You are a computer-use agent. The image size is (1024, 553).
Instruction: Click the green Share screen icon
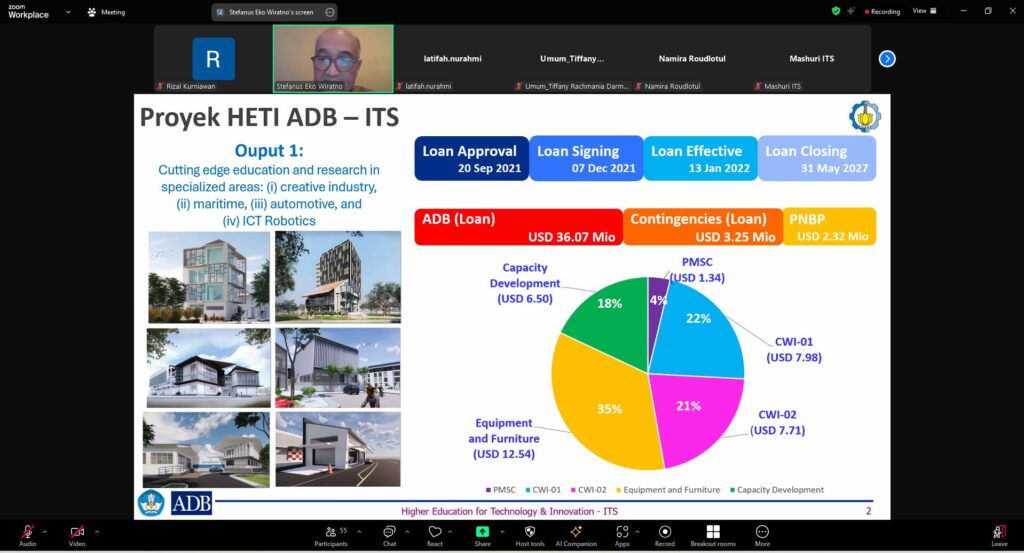point(482,534)
